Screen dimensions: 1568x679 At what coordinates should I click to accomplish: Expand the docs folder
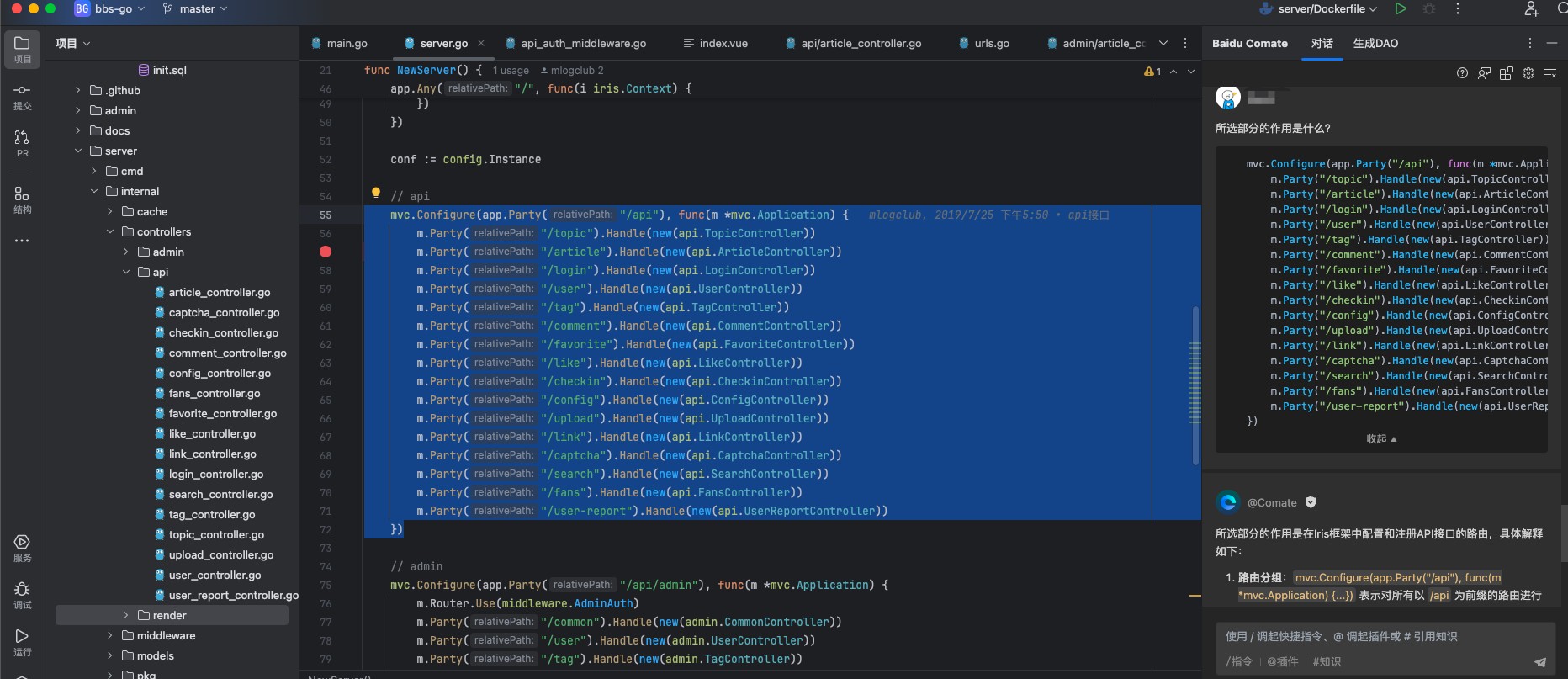pyautogui.click(x=78, y=130)
